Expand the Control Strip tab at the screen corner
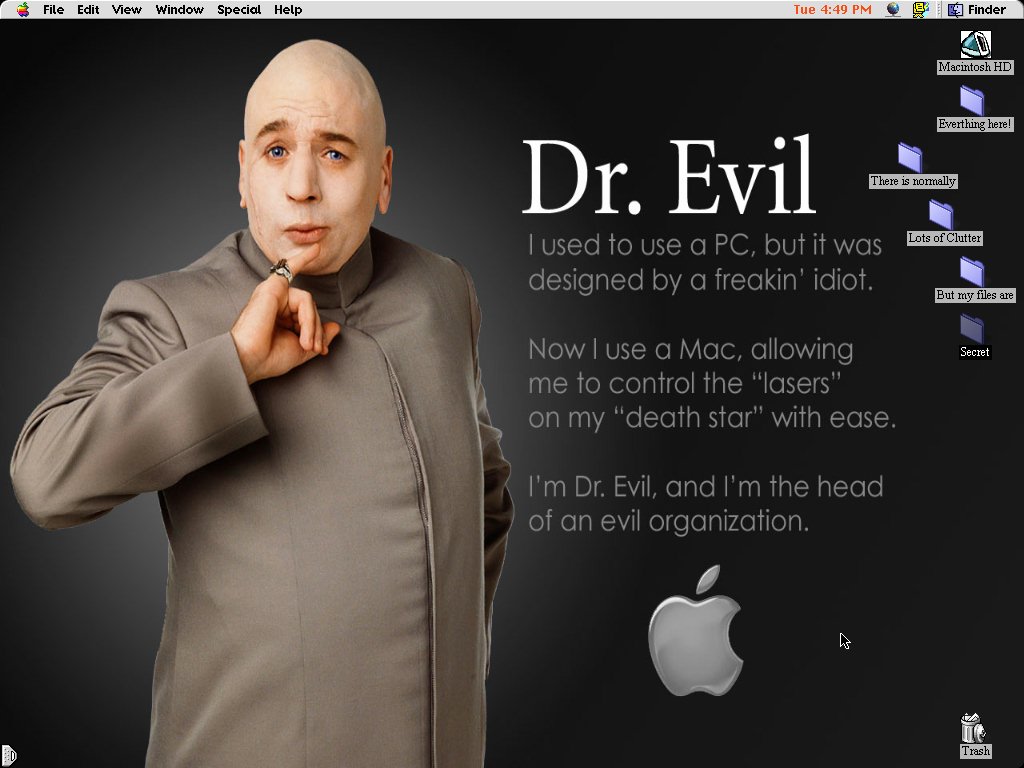The image size is (1024, 768). click(8, 756)
